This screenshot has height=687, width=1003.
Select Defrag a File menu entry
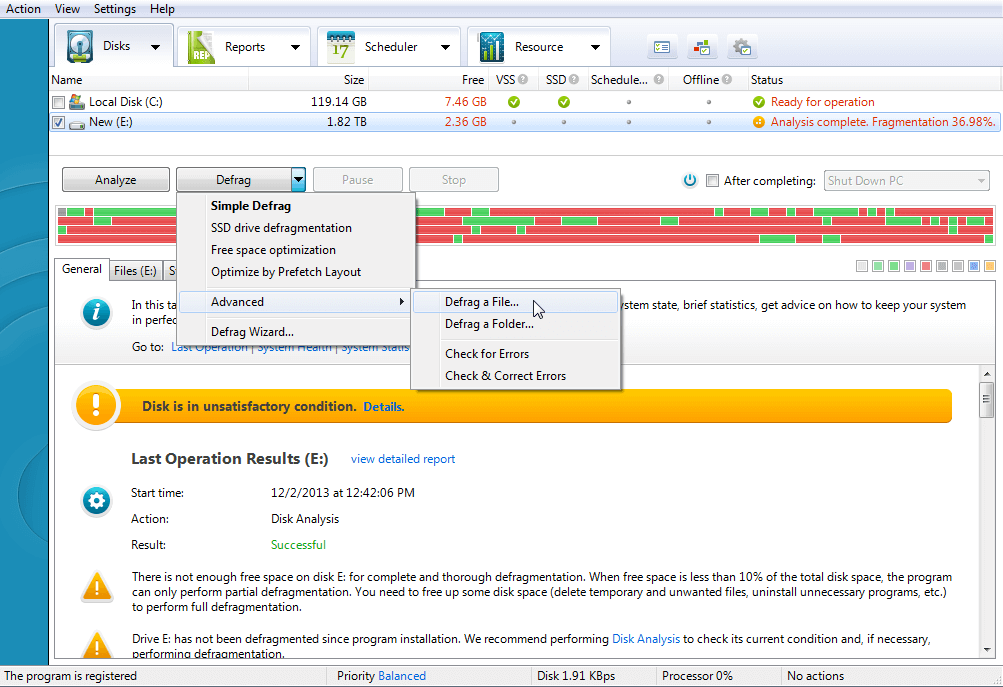pos(482,302)
